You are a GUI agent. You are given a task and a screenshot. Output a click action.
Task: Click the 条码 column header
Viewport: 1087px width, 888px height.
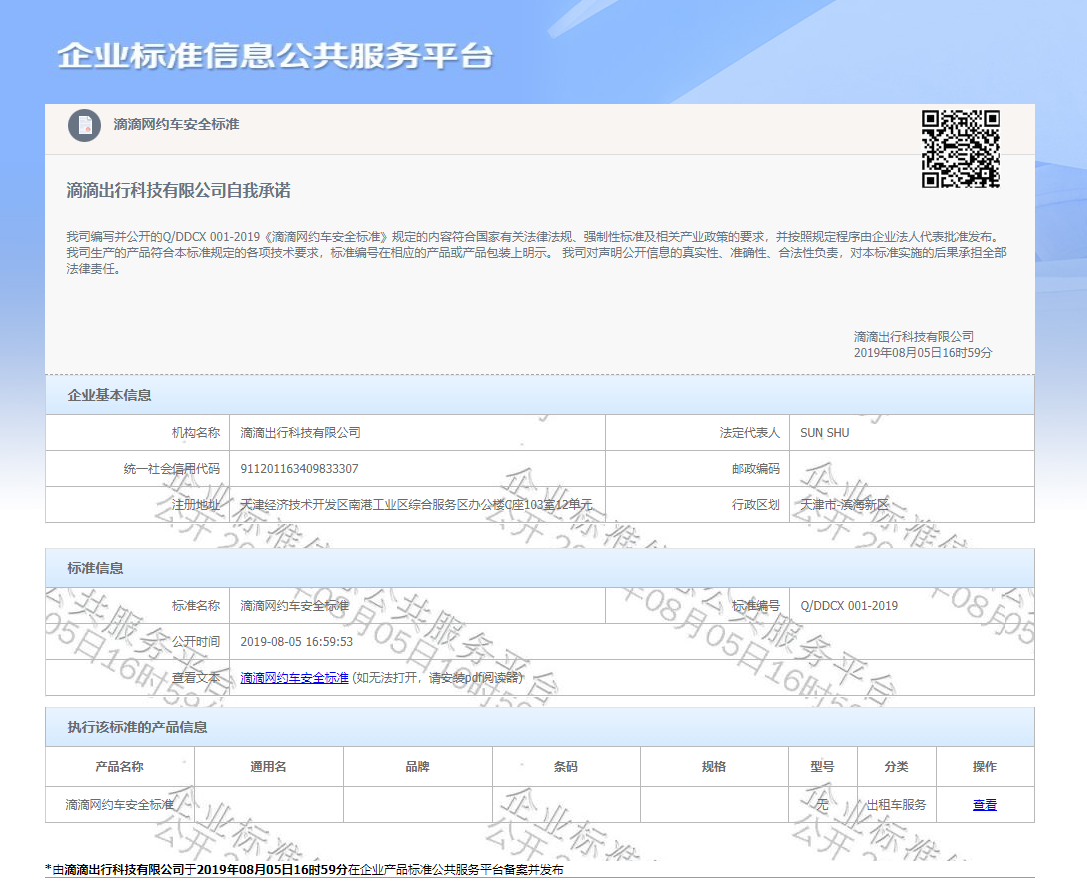click(x=566, y=767)
